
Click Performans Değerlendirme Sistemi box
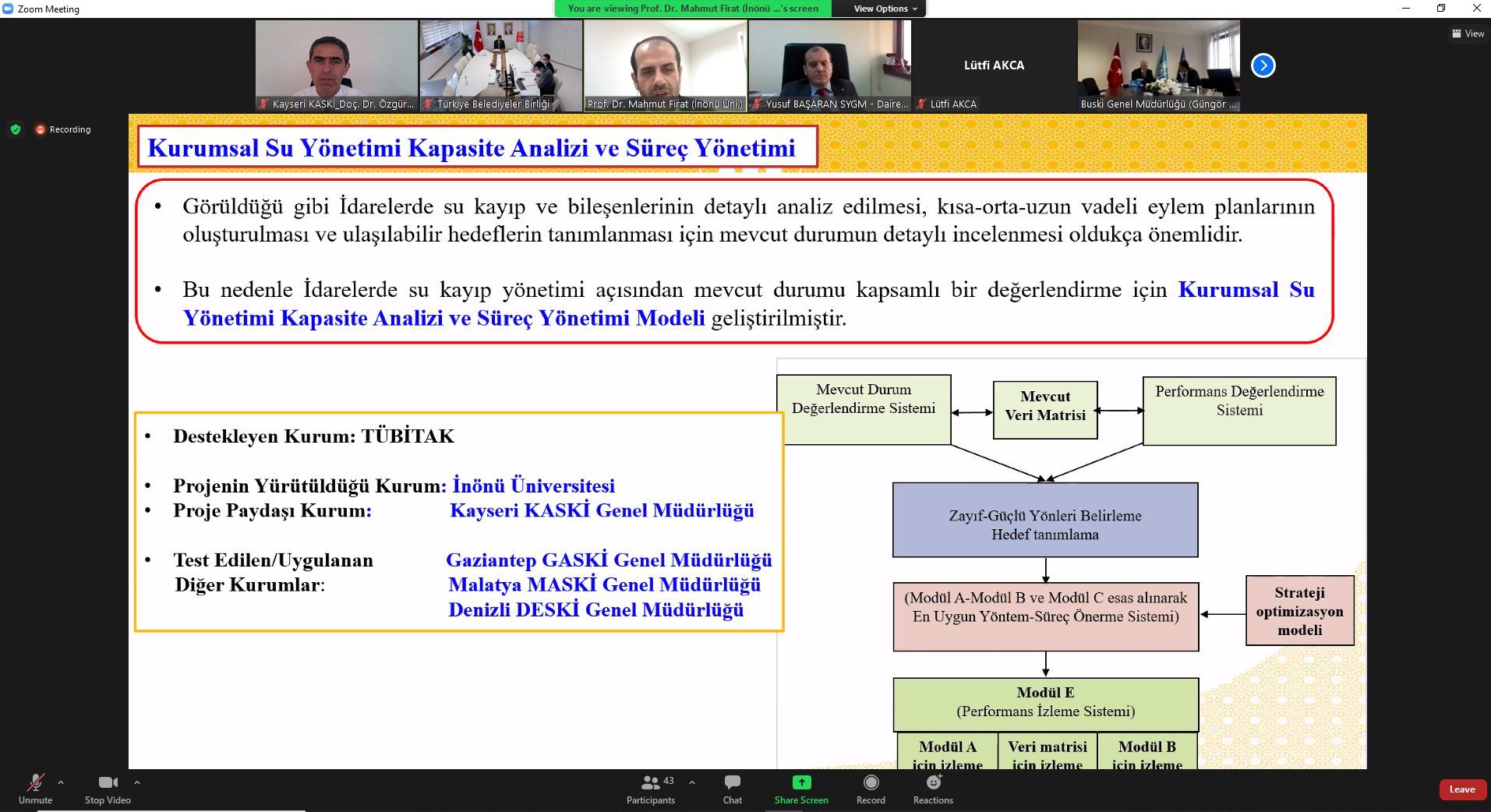point(1239,411)
